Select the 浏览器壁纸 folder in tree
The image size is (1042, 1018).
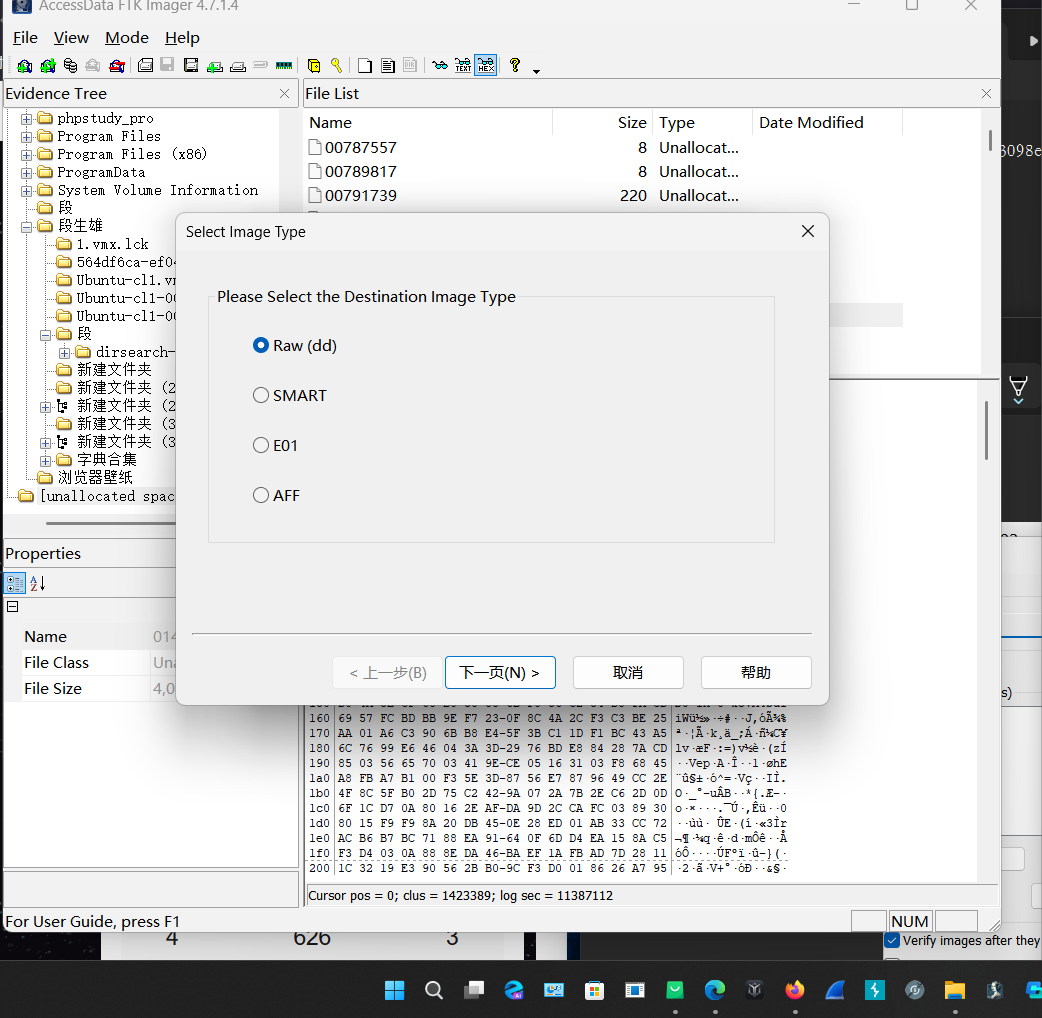click(95, 478)
